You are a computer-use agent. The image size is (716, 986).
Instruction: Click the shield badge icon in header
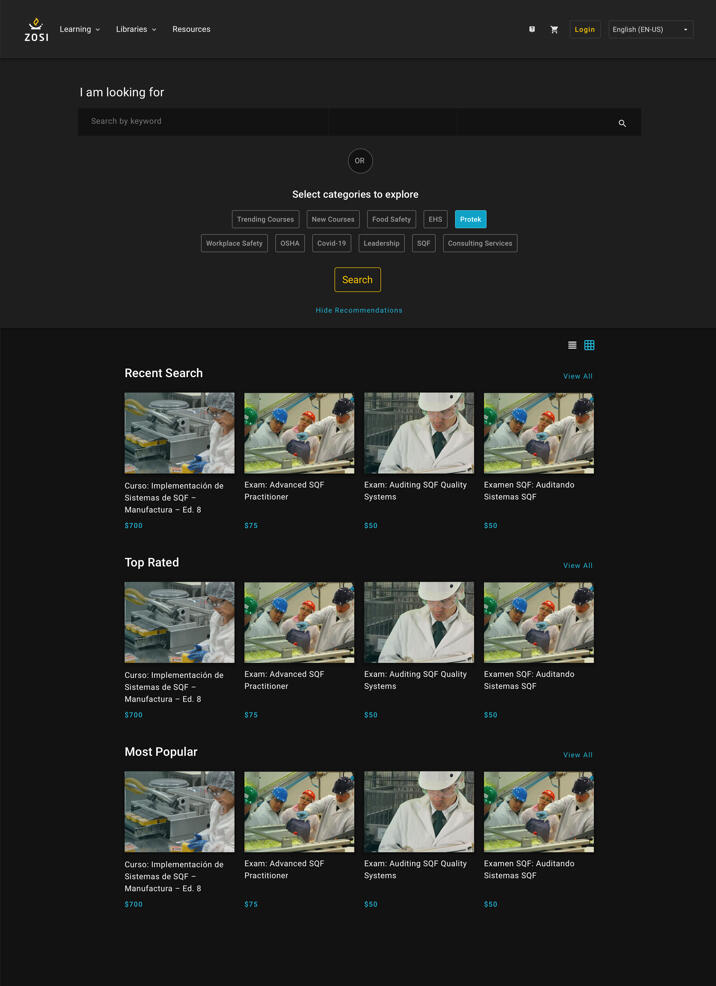(532, 29)
